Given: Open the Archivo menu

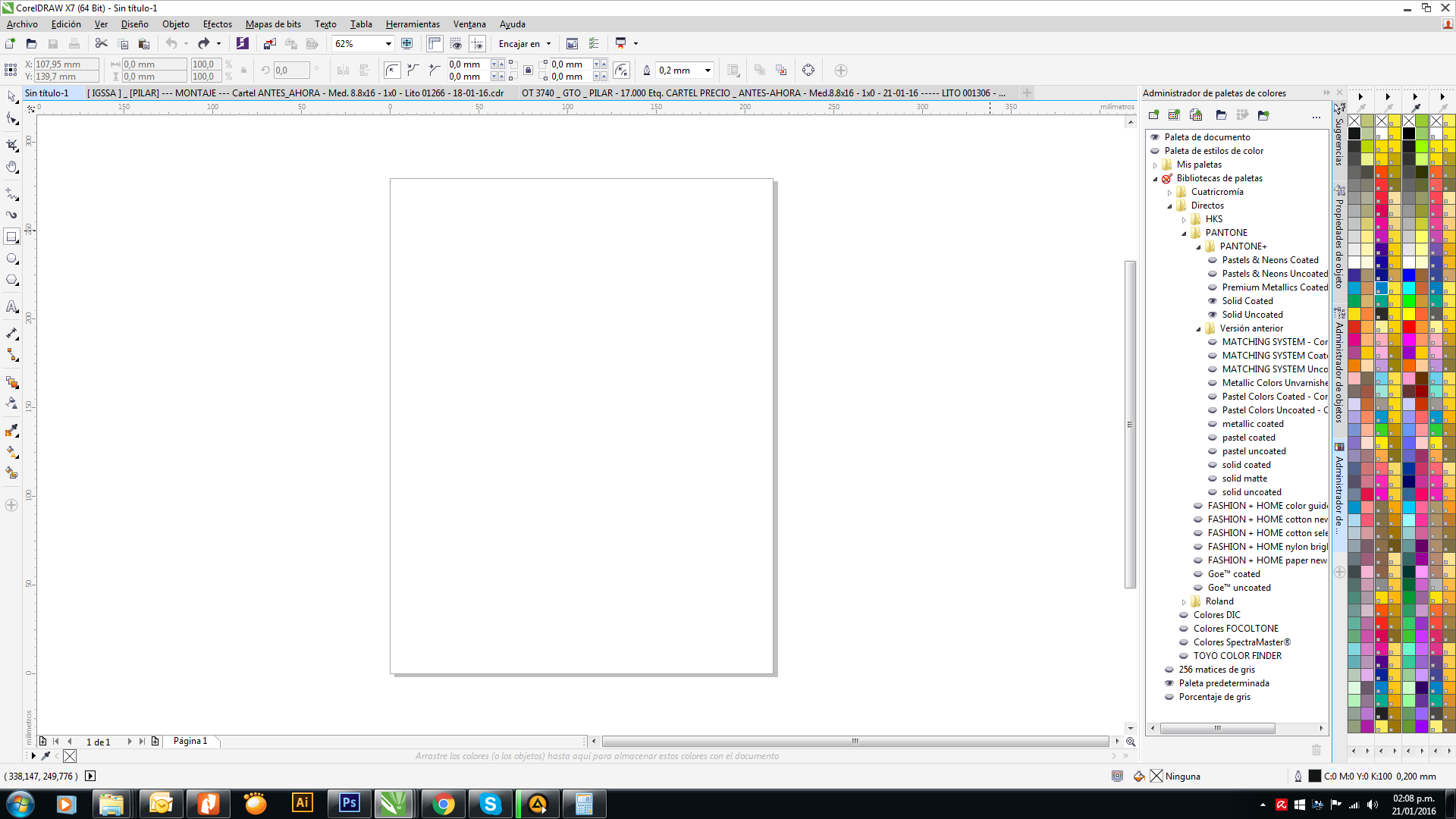Looking at the screenshot, I should click(x=22, y=24).
